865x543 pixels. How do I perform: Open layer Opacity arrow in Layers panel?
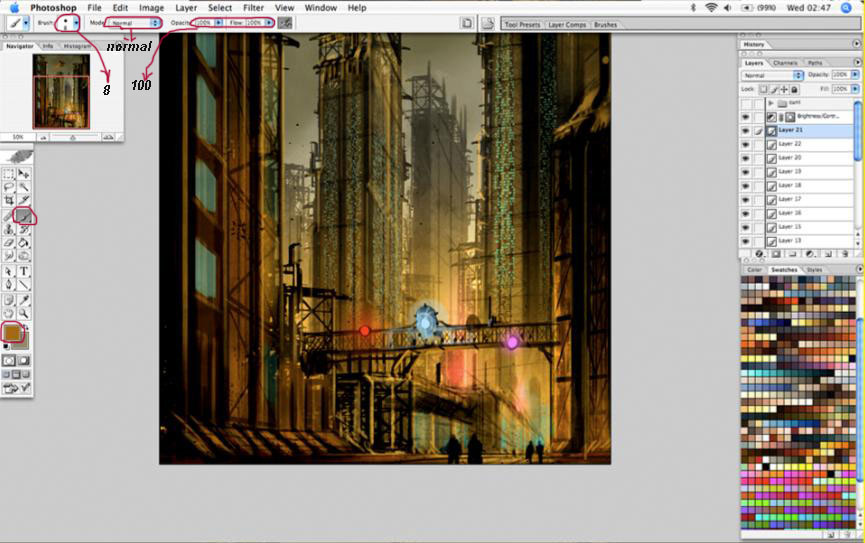[x=855, y=74]
